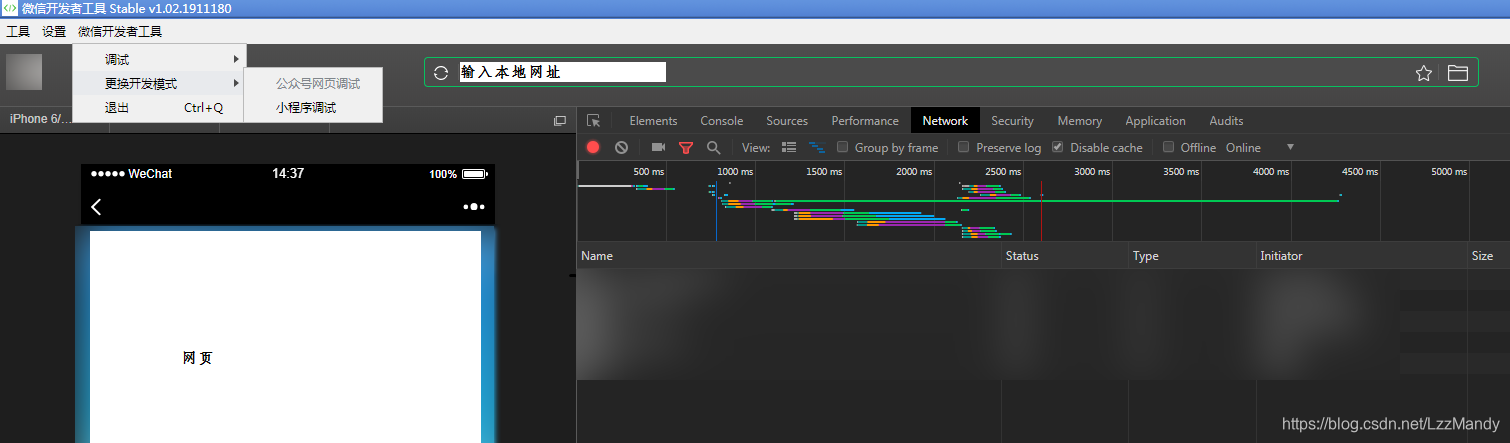
Task: Sort requests by Type column
Action: [x=1192, y=256]
